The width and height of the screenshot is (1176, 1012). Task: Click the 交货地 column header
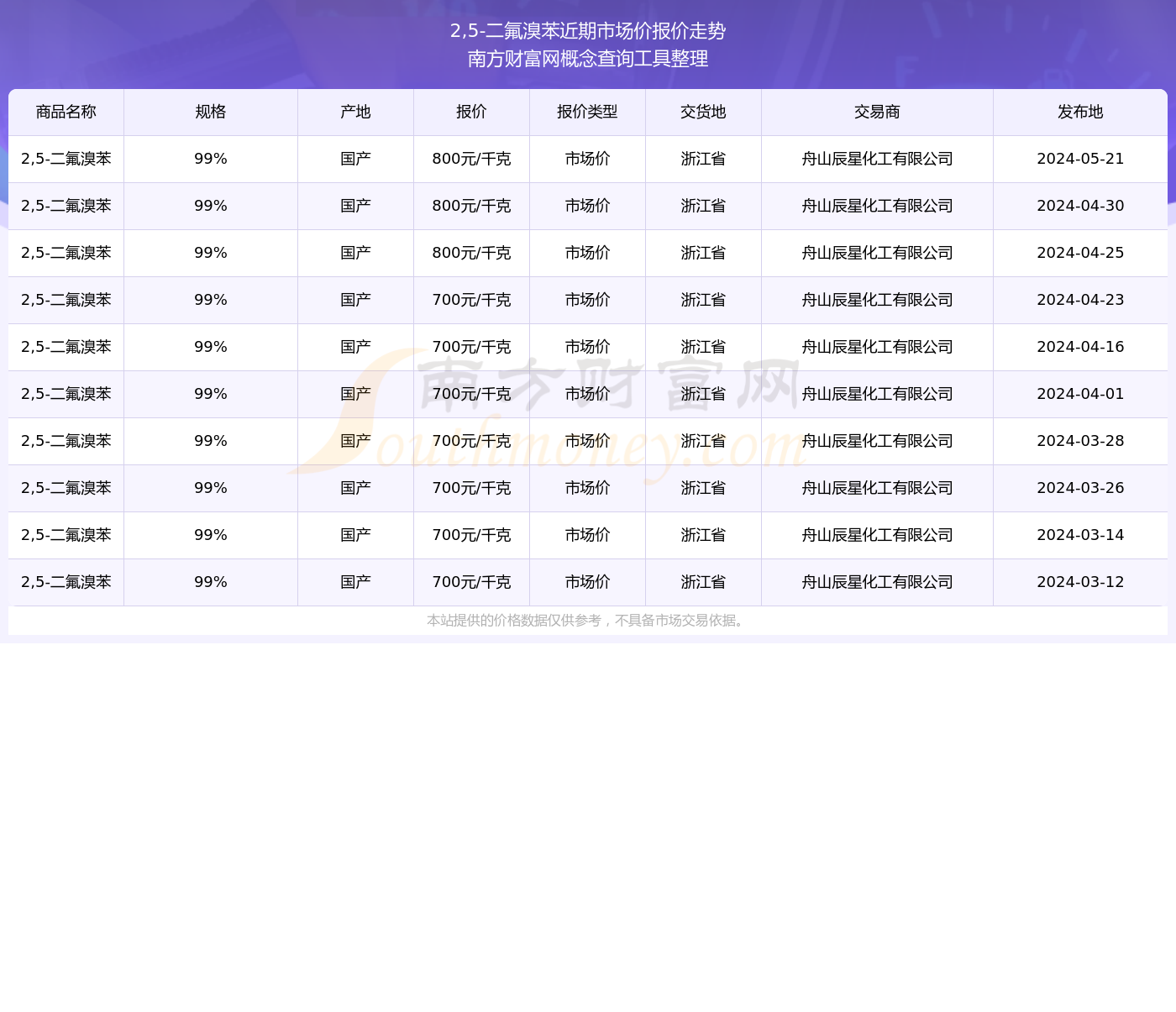coord(703,113)
